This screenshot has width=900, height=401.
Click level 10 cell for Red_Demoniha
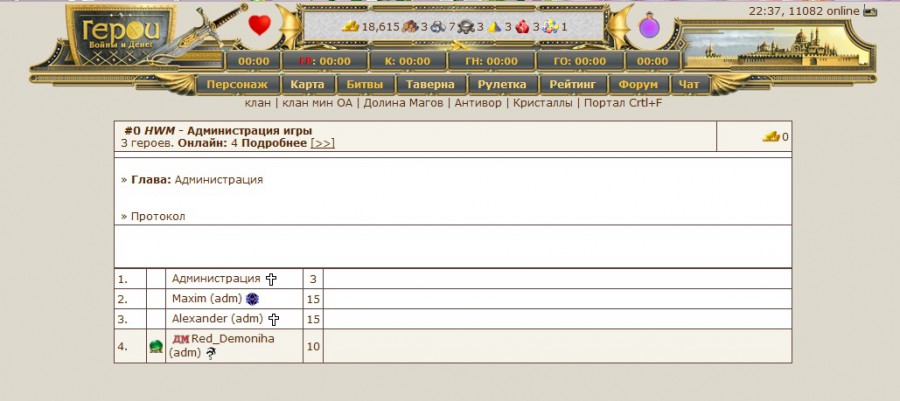click(313, 347)
